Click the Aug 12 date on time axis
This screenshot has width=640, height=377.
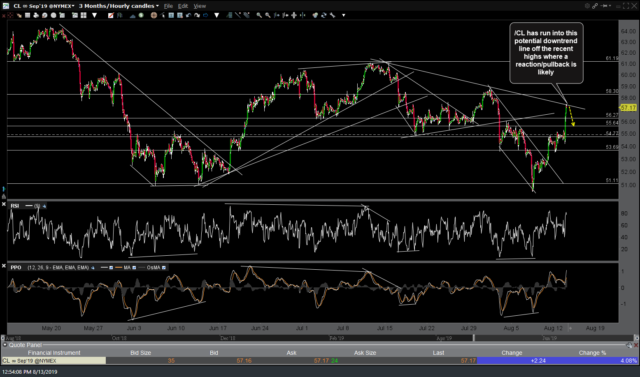(553, 328)
